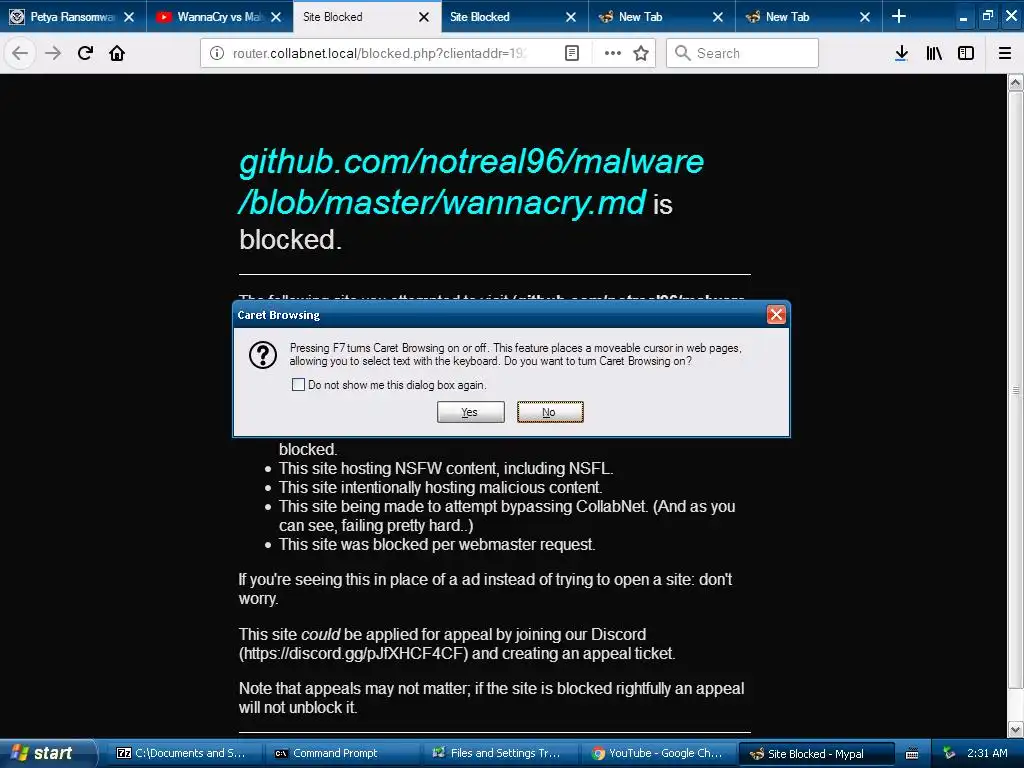Viewport: 1024px width, 768px height.
Task: Restore down the Mypal browser window
Action: 987,16
